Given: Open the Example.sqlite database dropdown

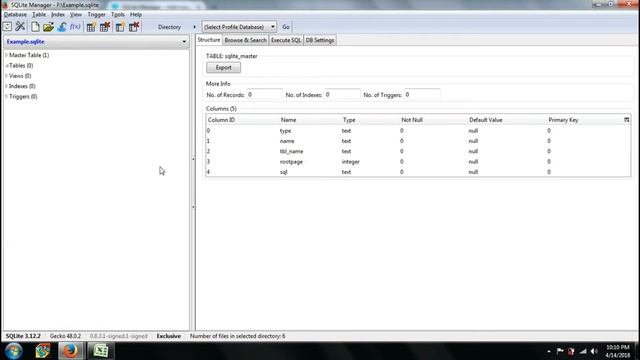Looking at the screenshot, I should tap(184, 42).
